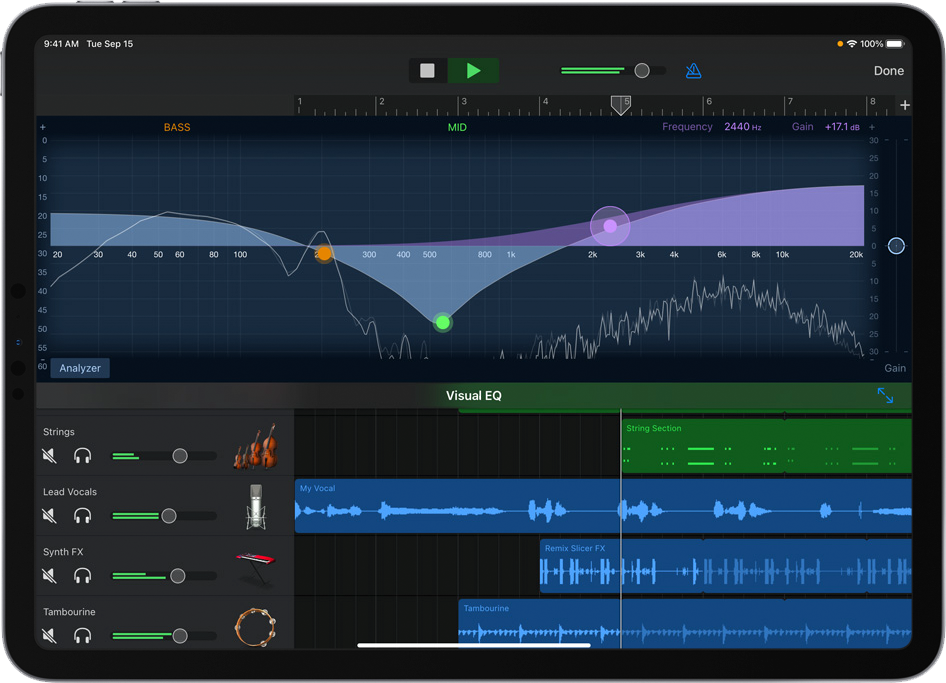The image size is (946, 683).
Task: Solo the Lead Vocals track with headphones icon
Action: [83, 516]
